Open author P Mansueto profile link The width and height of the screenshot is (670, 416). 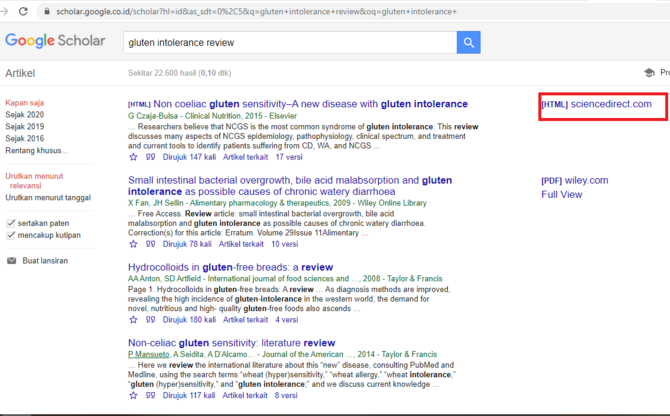pyautogui.click(x=148, y=354)
